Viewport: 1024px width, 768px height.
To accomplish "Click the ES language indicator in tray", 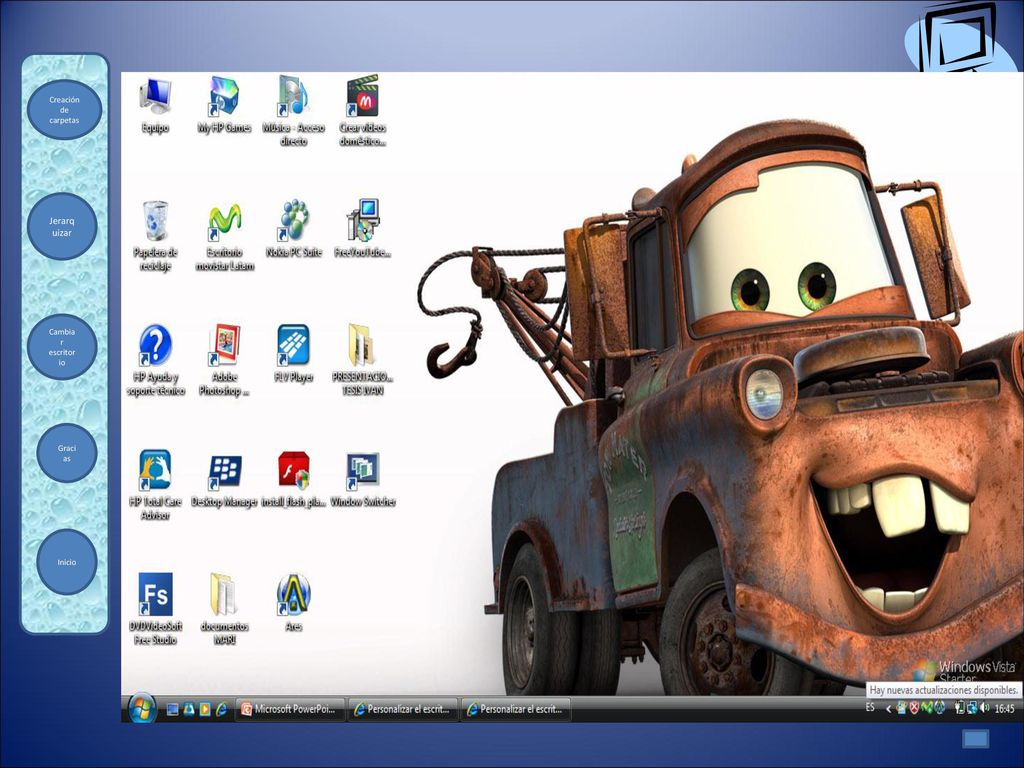I will [x=870, y=707].
